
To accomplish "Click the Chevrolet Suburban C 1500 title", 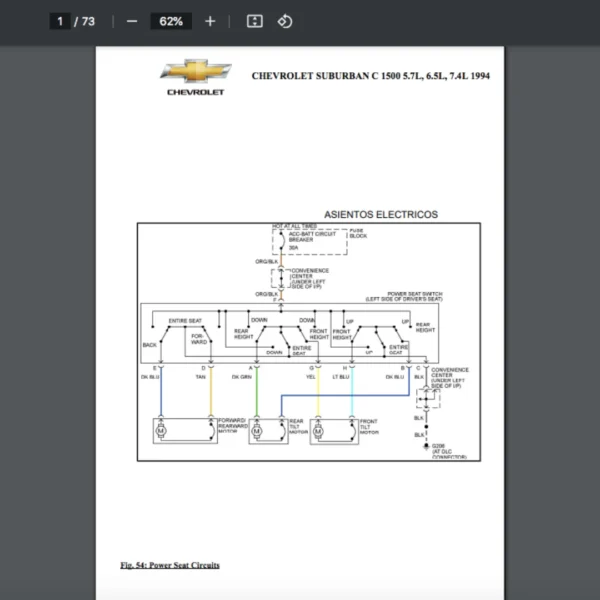I will click(370, 75).
